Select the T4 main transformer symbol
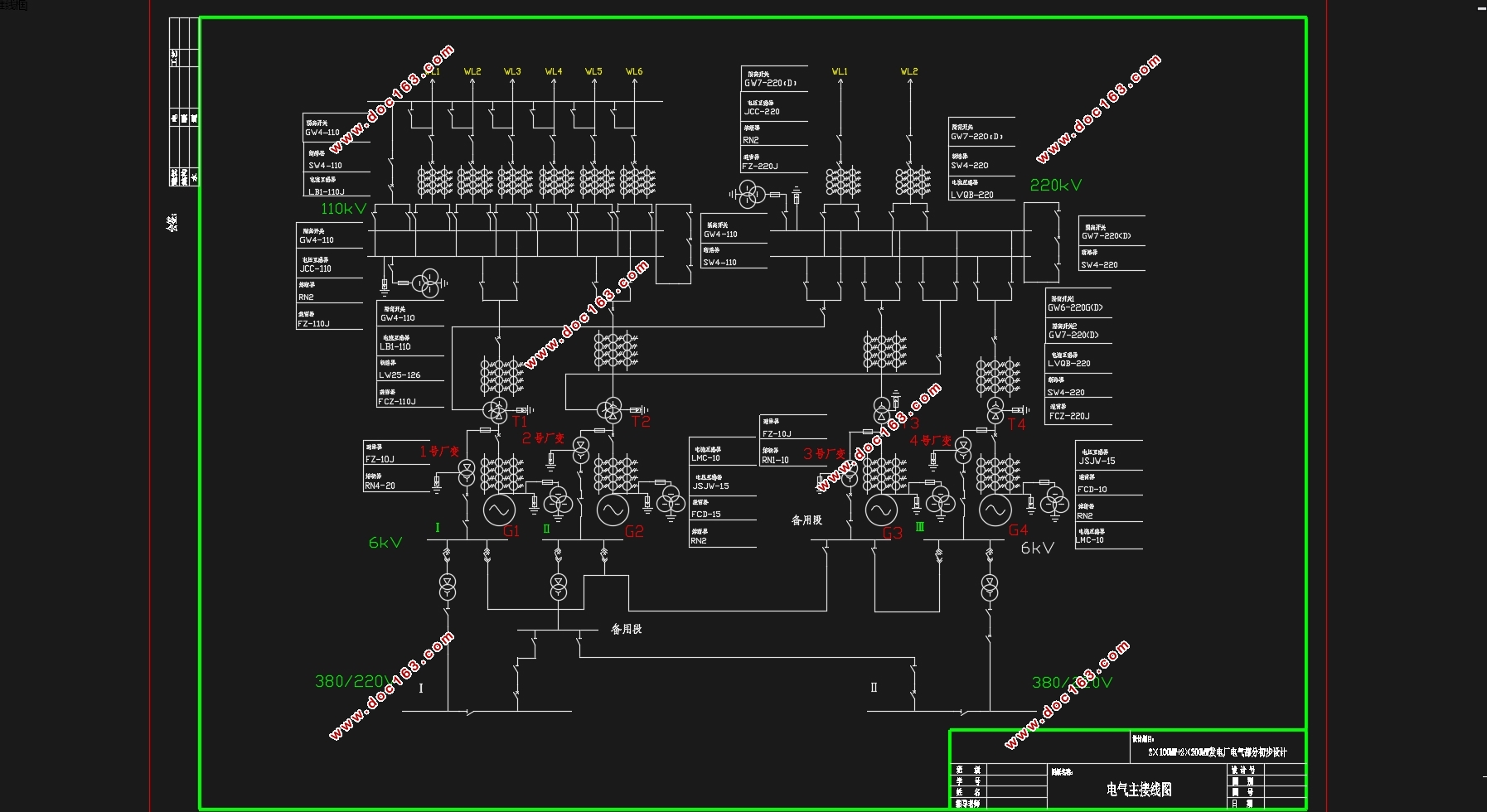This screenshot has height=812, width=1487. point(995,409)
